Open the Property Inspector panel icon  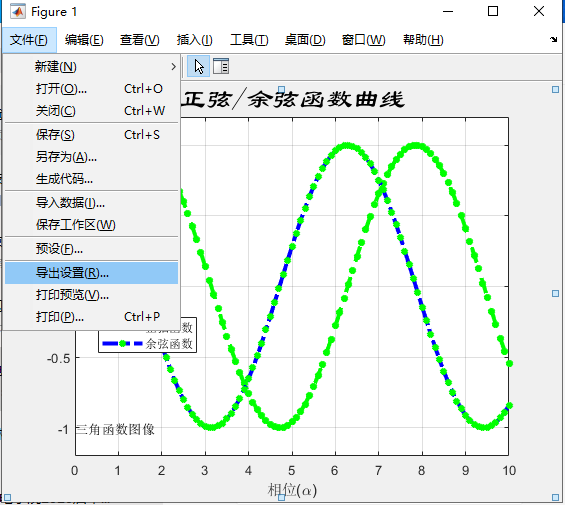click(x=221, y=66)
